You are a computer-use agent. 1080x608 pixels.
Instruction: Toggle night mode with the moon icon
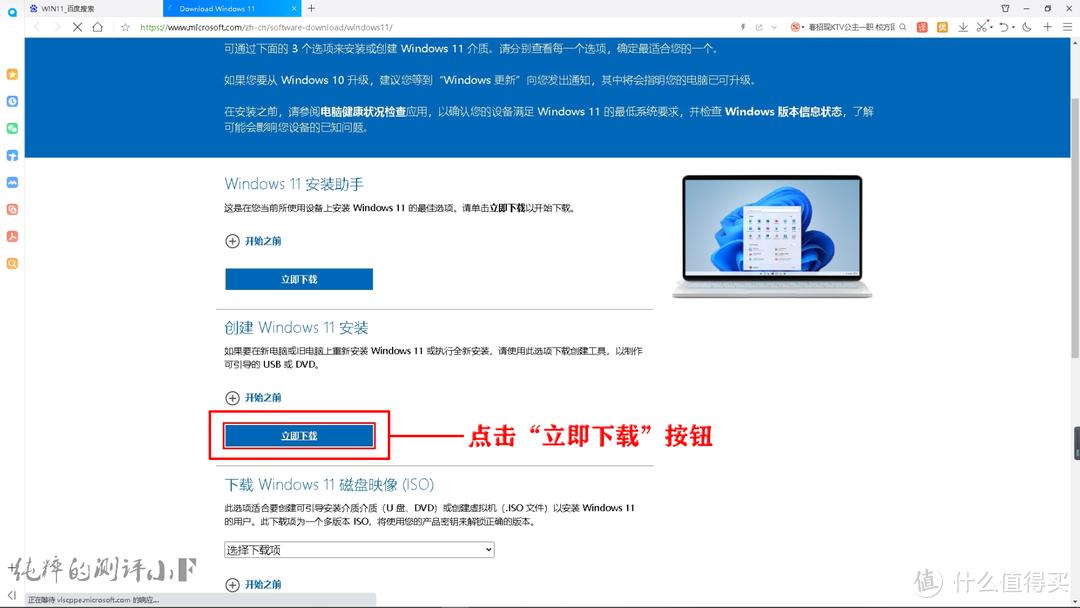point(1026,27)
